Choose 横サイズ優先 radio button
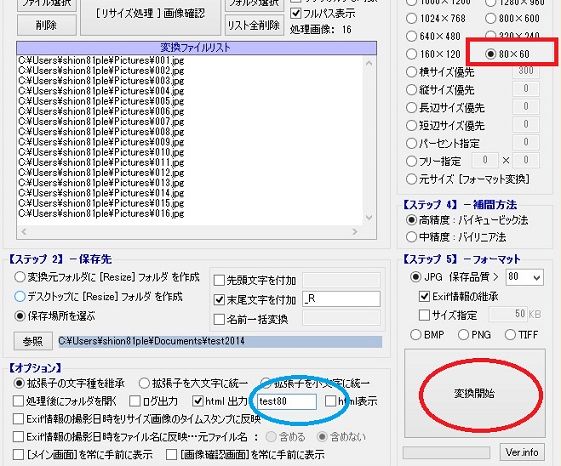The height and width of the screenshot is (466, 561). pyautogui.click(x=411, y=72)
